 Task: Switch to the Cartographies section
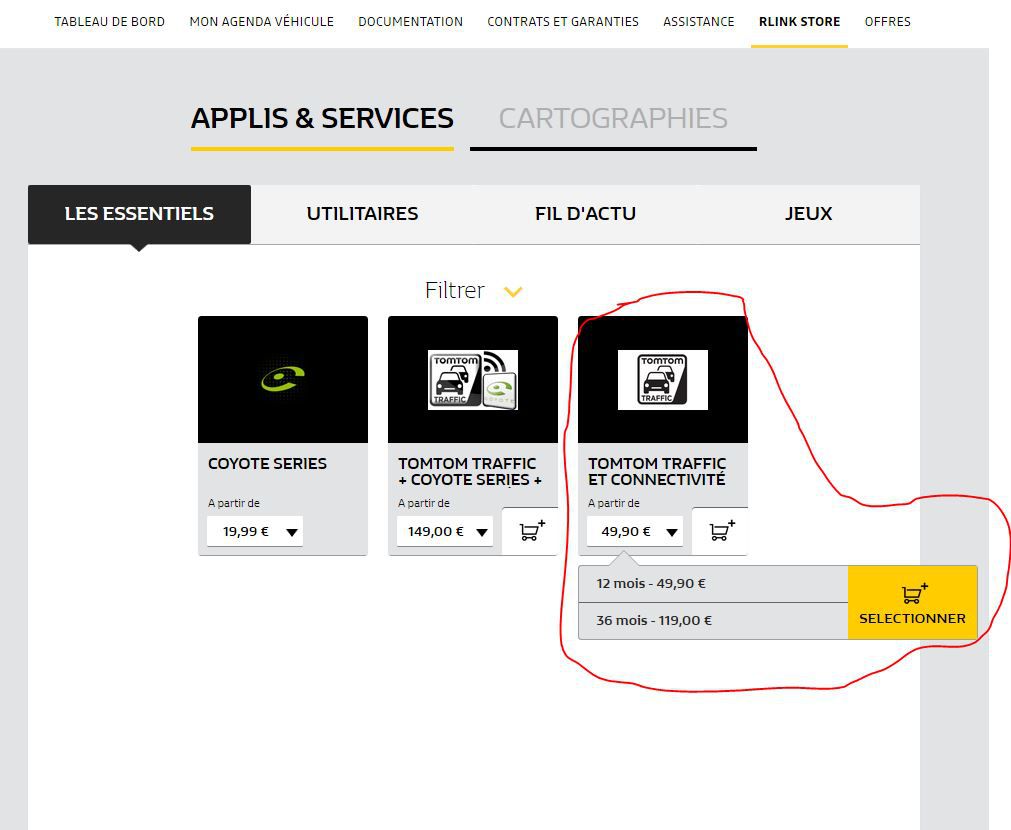click(x=612, y=119)
